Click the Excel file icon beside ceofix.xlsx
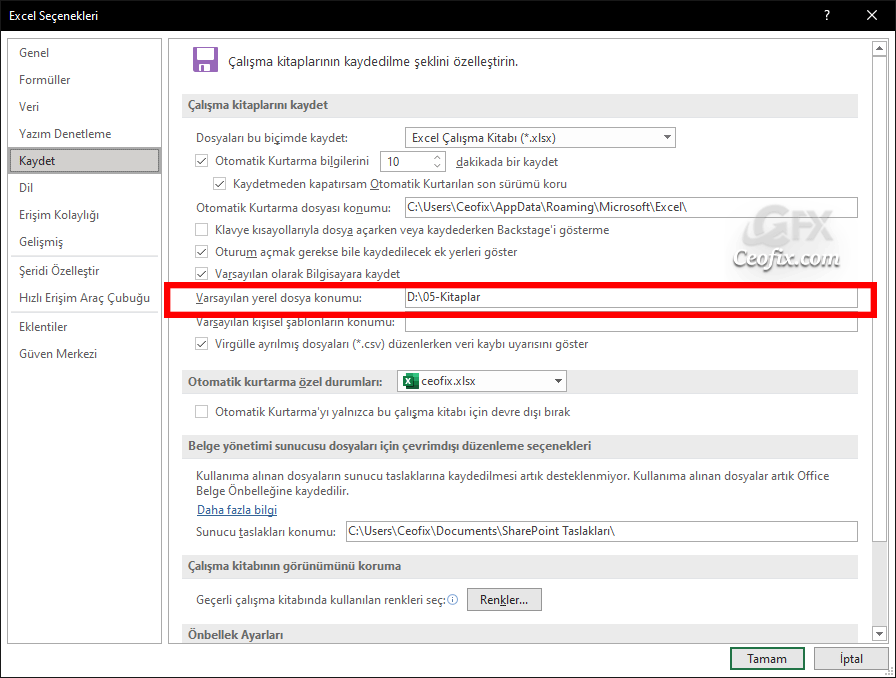The width and height of the screenshot is (896, 678). [x=410, y=381]
